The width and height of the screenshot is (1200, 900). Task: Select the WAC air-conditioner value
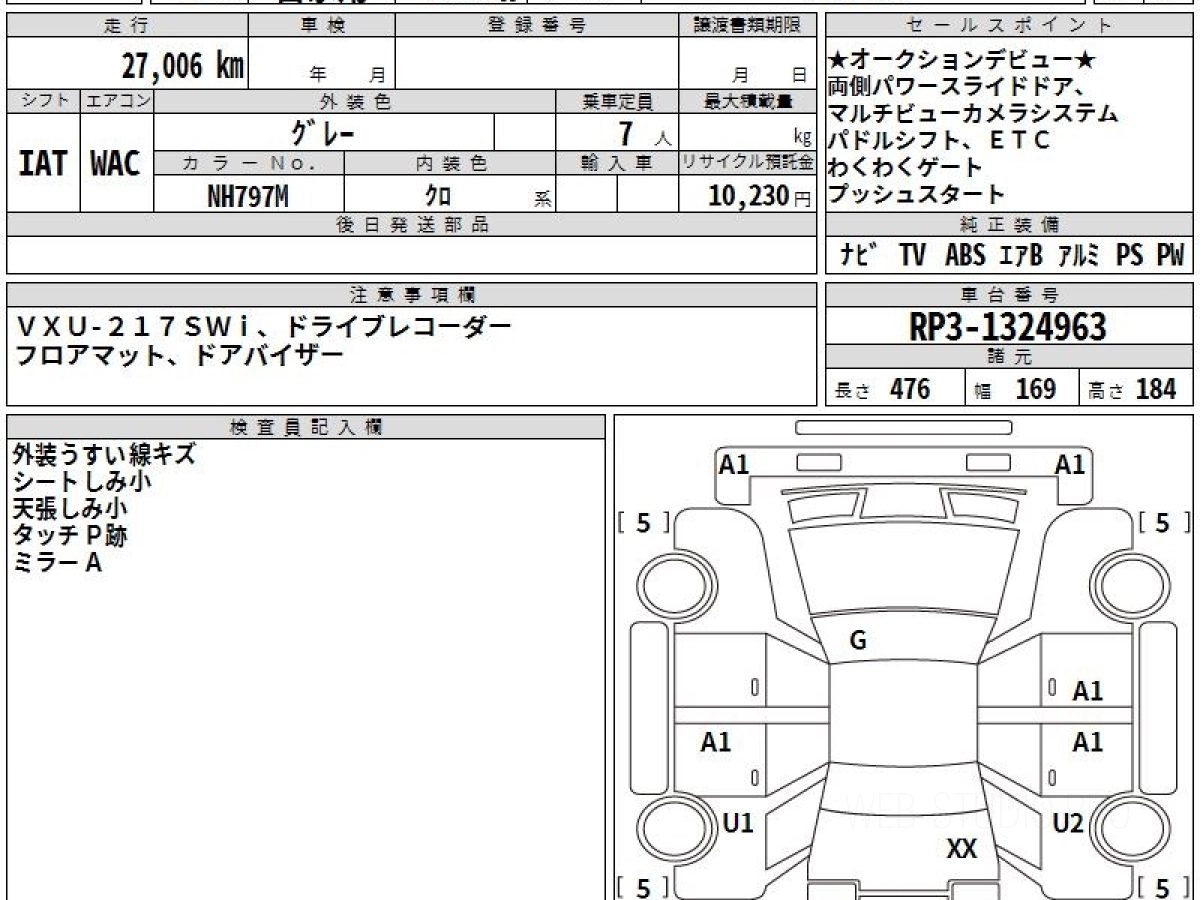pos(116,164)
